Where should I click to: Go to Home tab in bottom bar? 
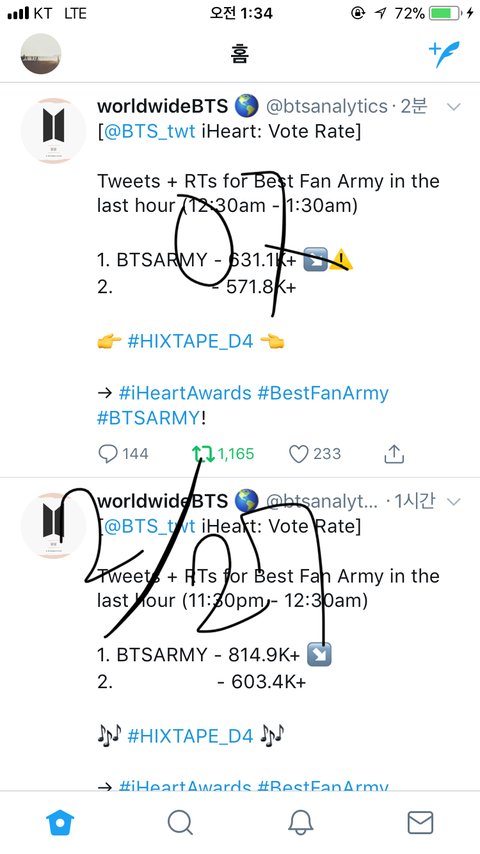click(x=60, y=822)
